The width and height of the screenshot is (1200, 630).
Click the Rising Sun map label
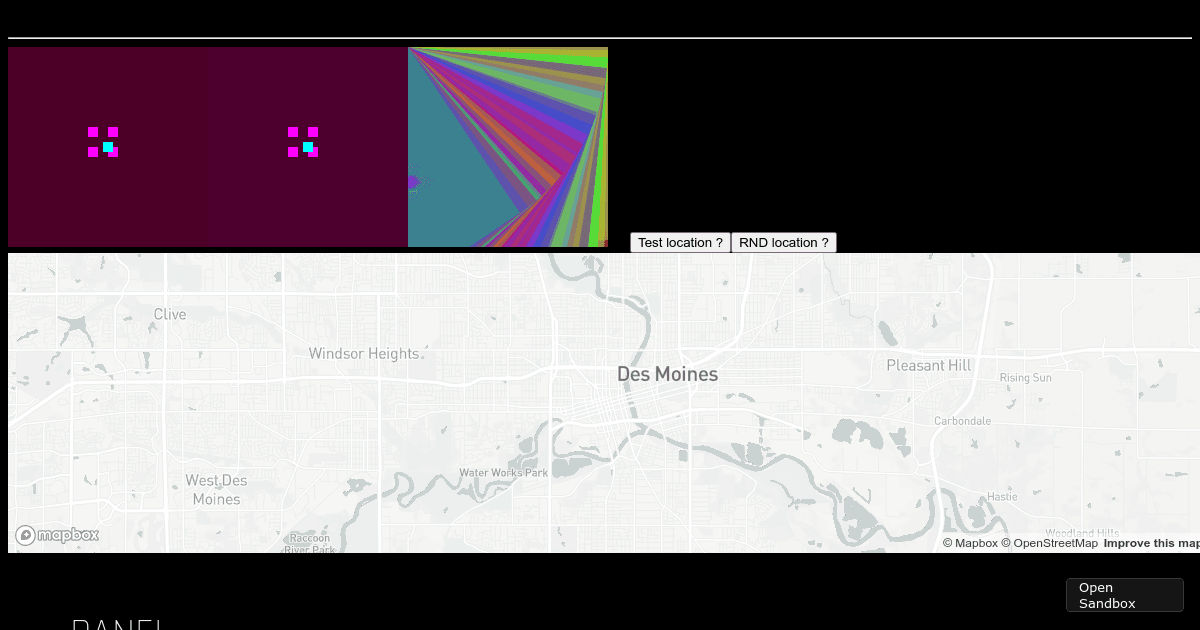coord(1025,378)
